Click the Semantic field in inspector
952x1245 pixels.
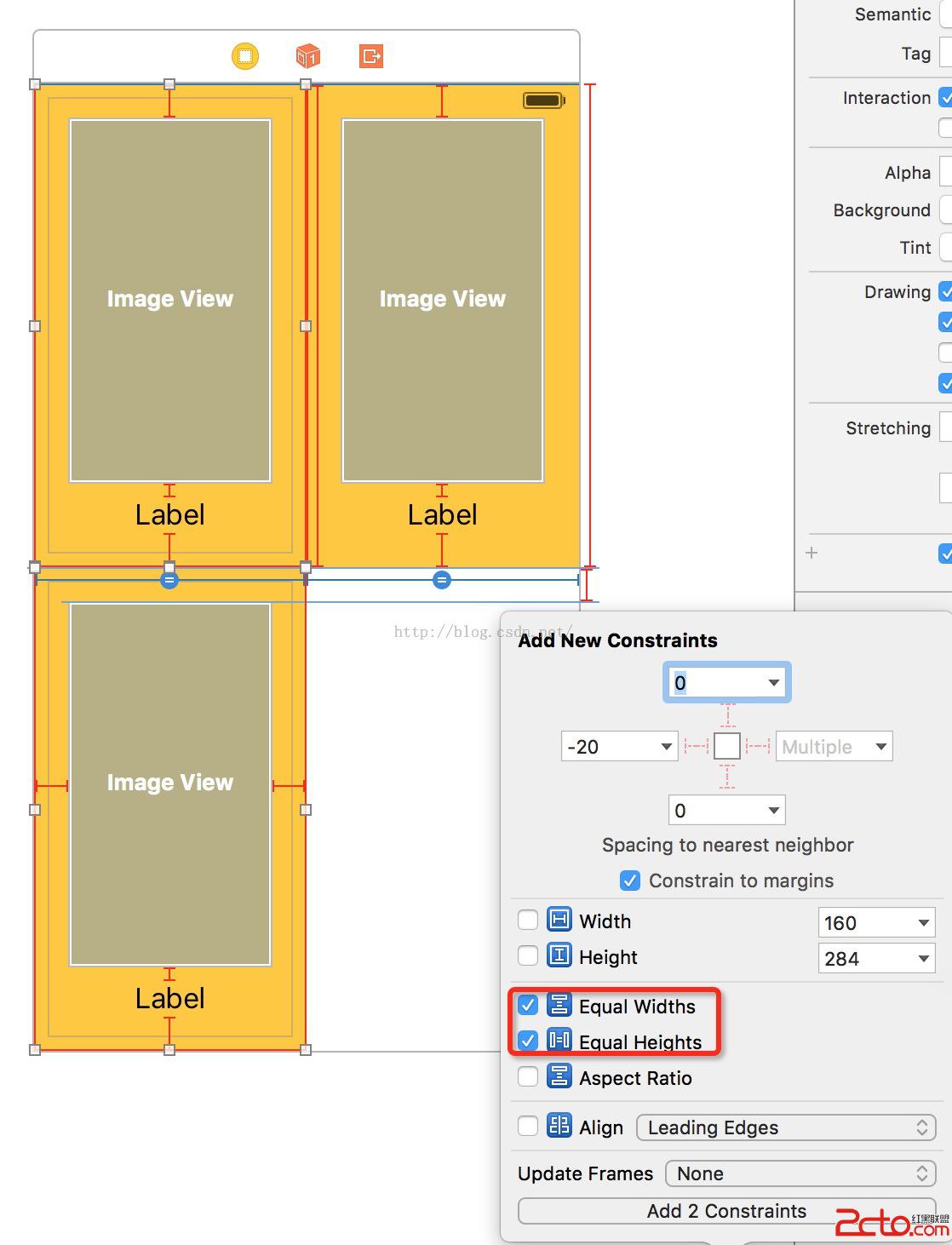[945, 14]
